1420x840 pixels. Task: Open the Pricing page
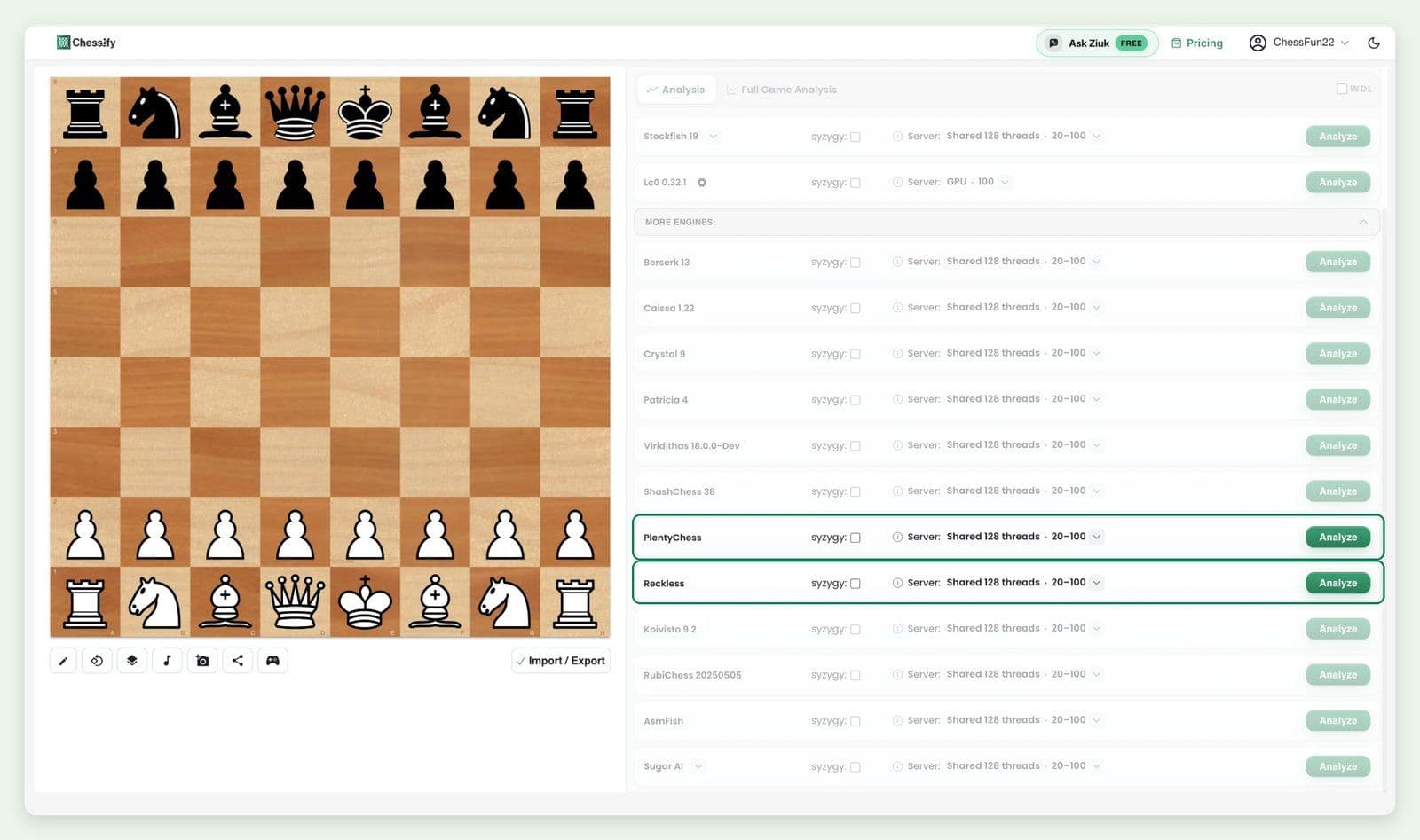coord(1196,43)
